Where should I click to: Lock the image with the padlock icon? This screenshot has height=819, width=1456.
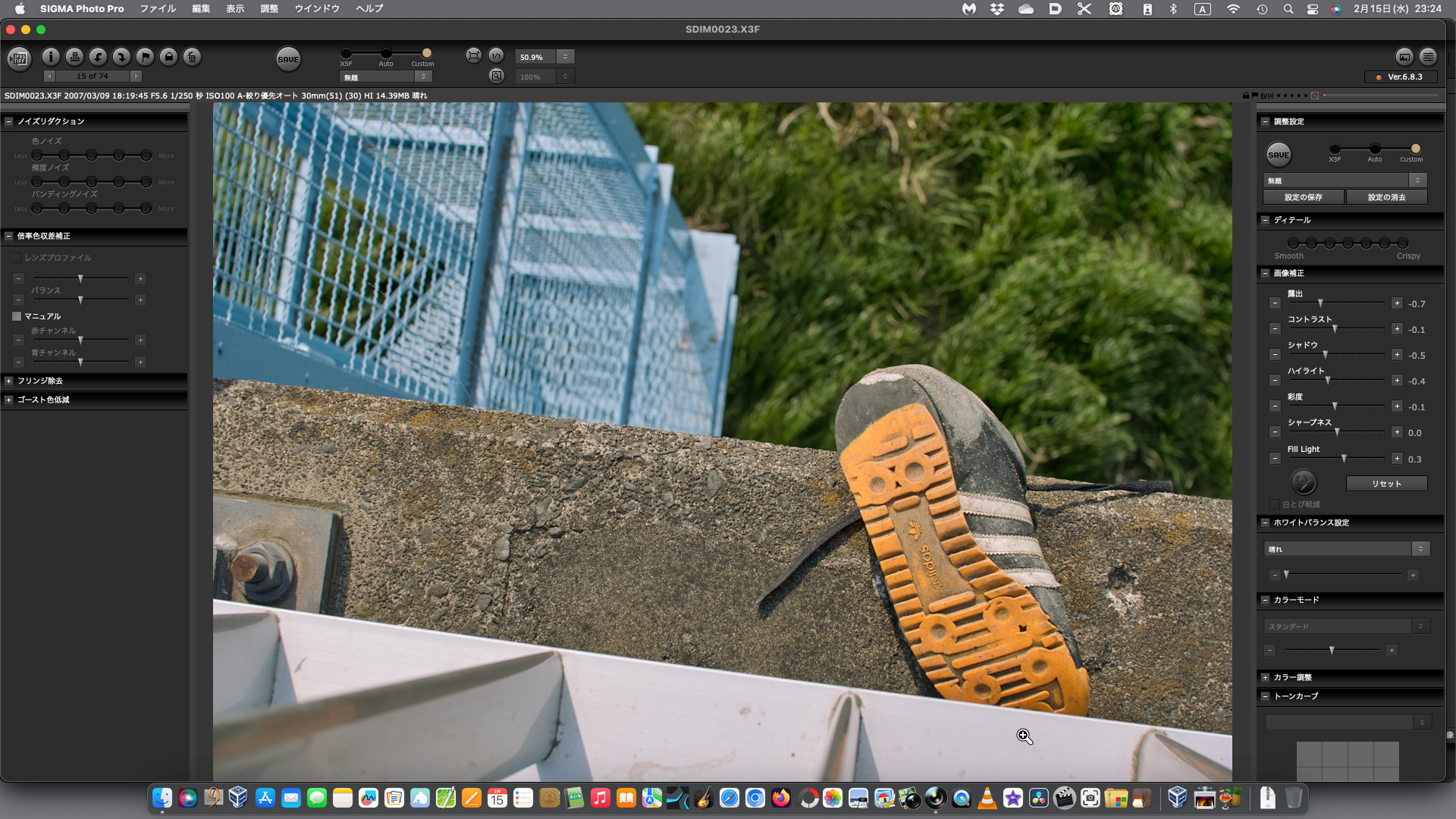(x=168, y=57)
